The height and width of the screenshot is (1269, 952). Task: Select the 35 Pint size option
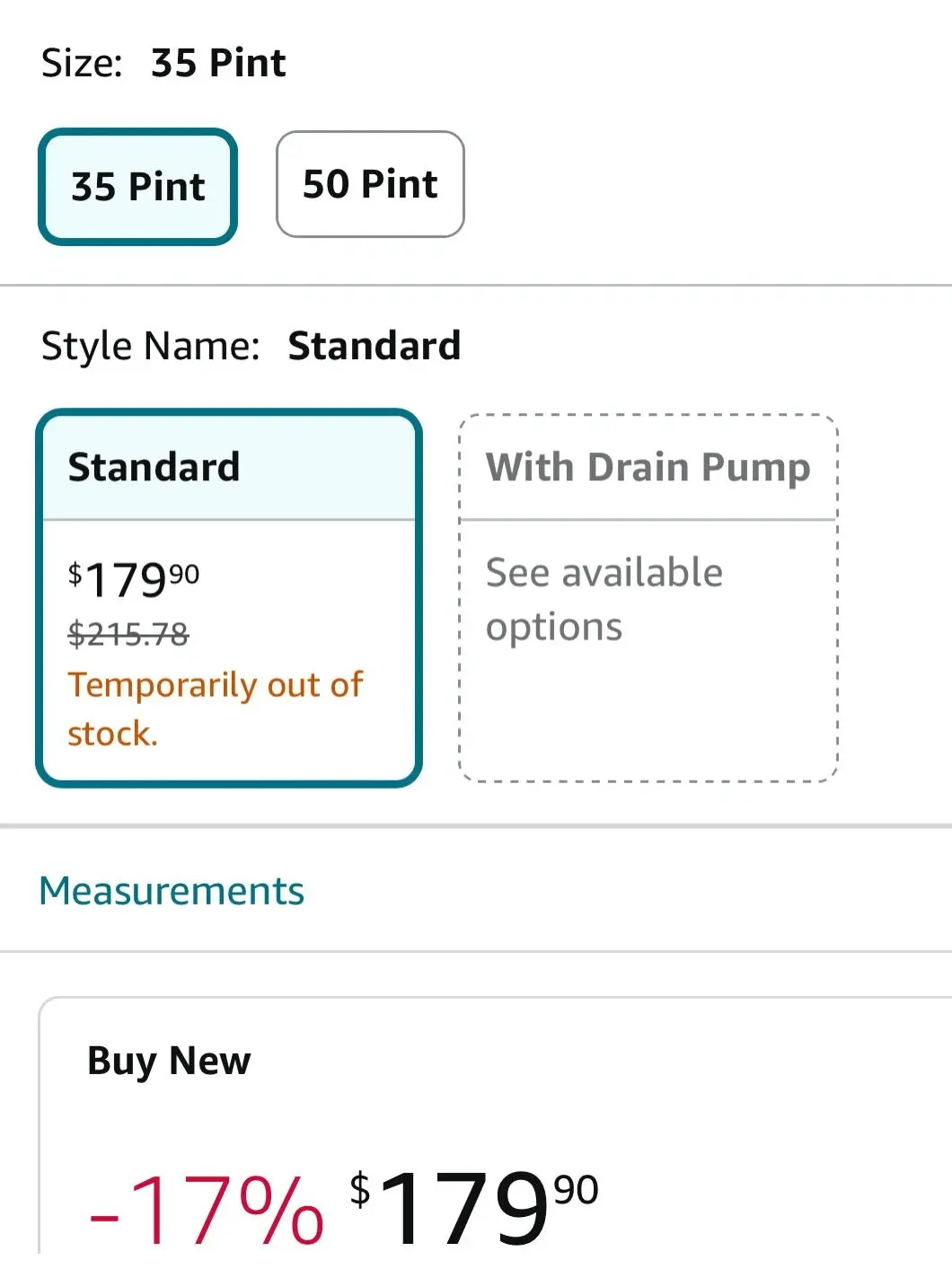[x=137, y=187]
